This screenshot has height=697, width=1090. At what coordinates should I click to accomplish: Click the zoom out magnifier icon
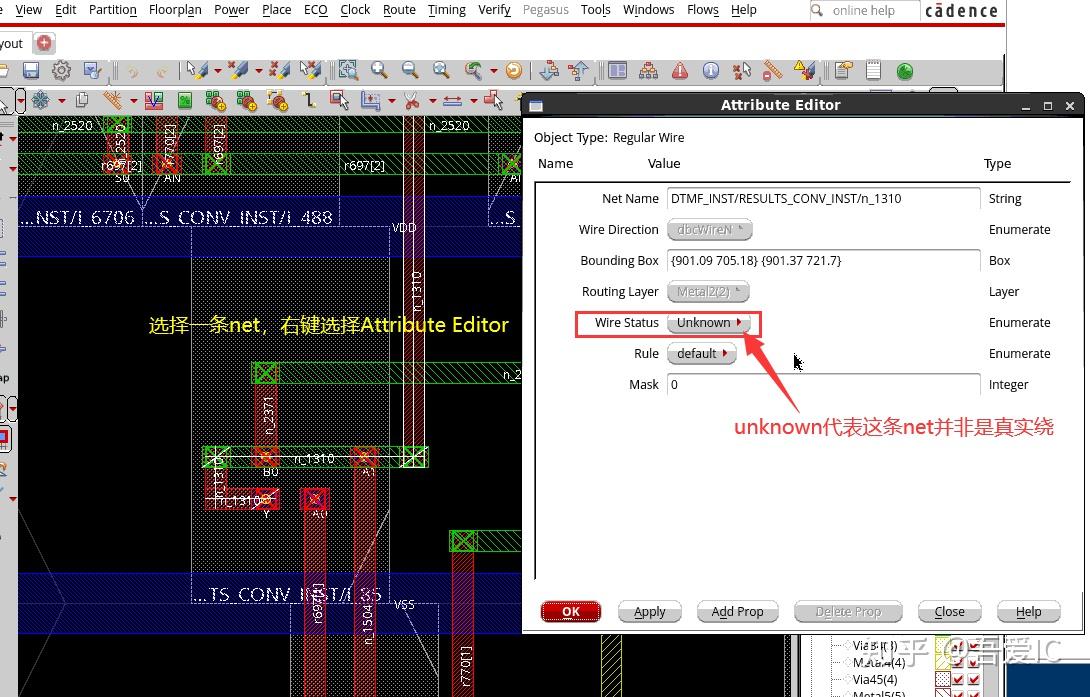410,70
